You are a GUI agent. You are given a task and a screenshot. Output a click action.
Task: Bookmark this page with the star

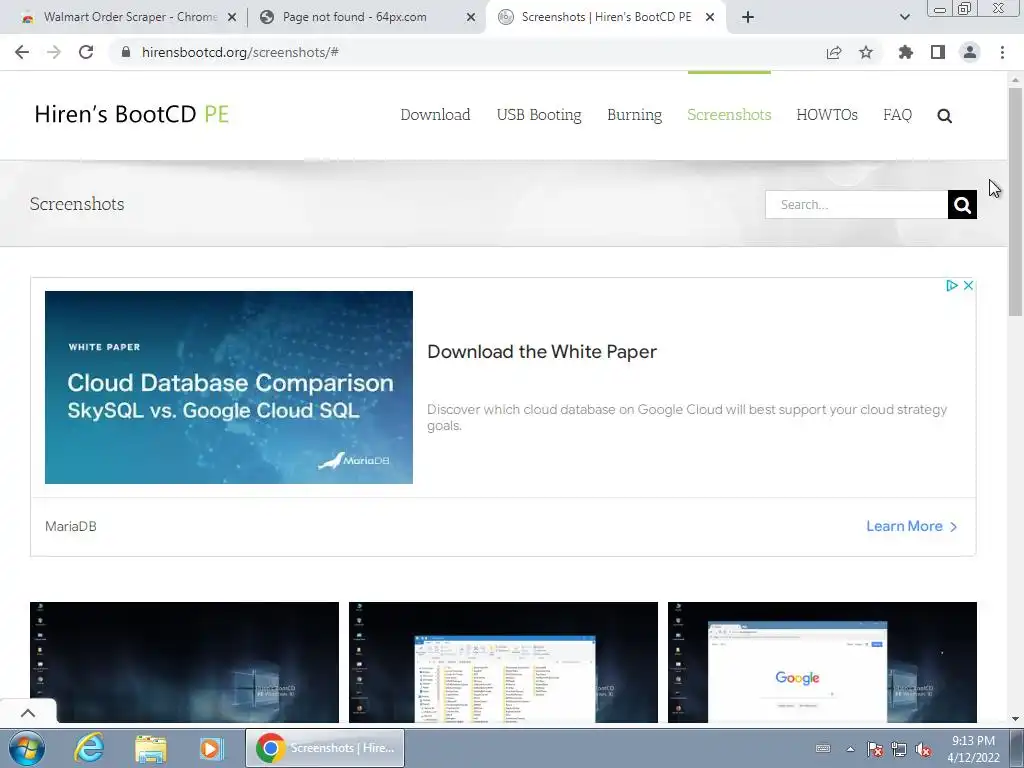[866, 52]
